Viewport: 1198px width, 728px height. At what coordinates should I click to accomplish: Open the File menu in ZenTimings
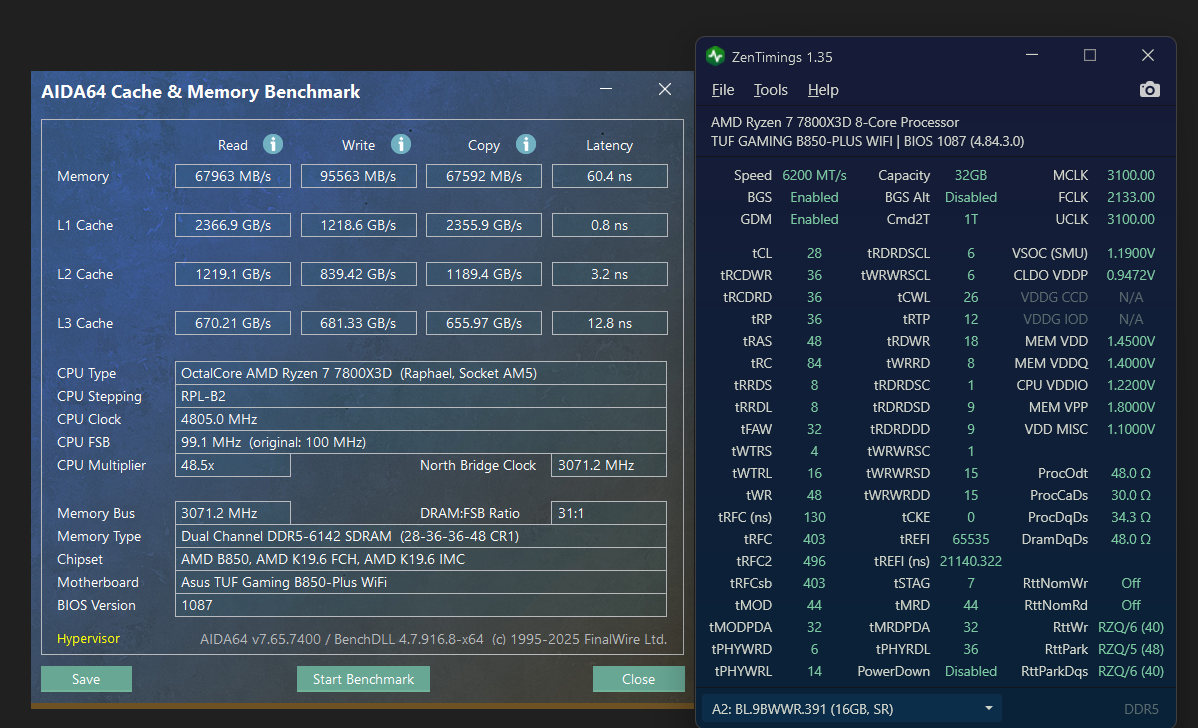click(x=723, y=89)
